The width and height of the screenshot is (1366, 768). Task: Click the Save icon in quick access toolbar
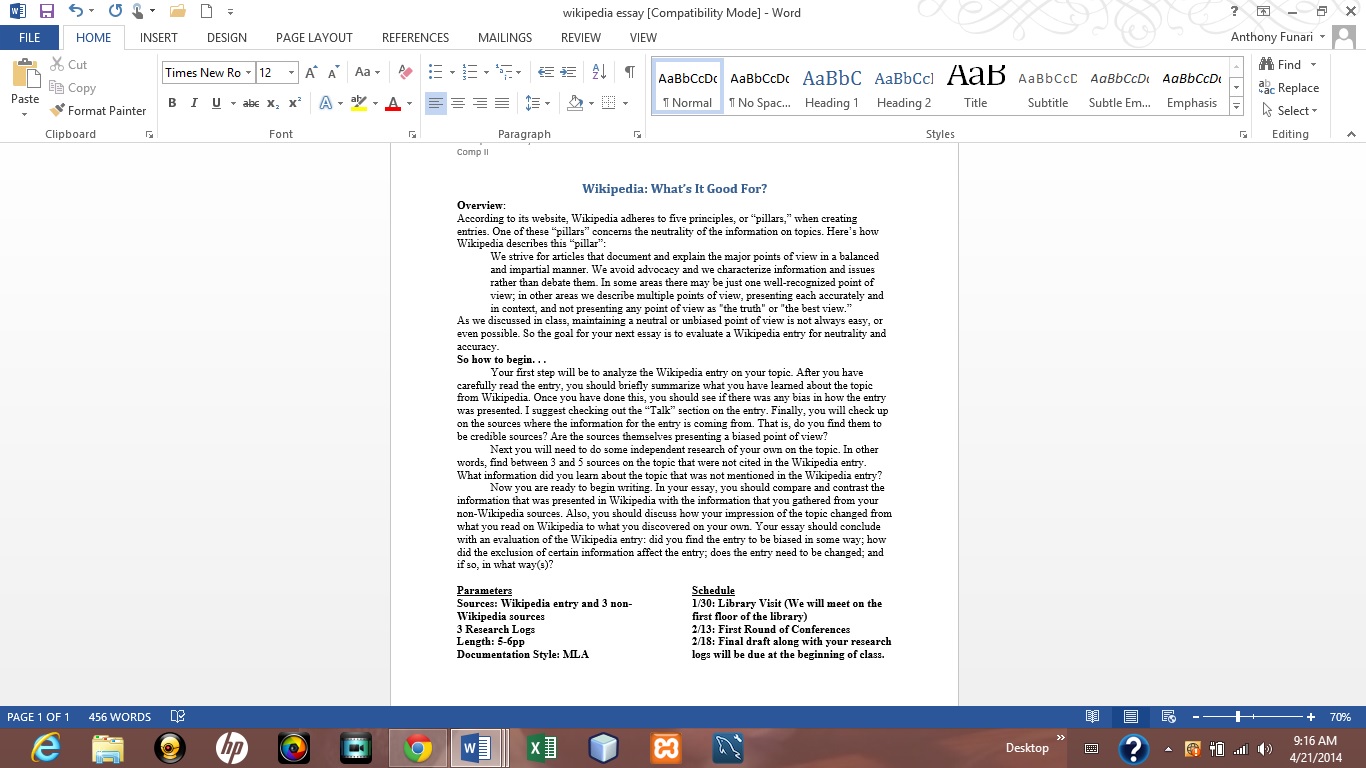point(46,12)
